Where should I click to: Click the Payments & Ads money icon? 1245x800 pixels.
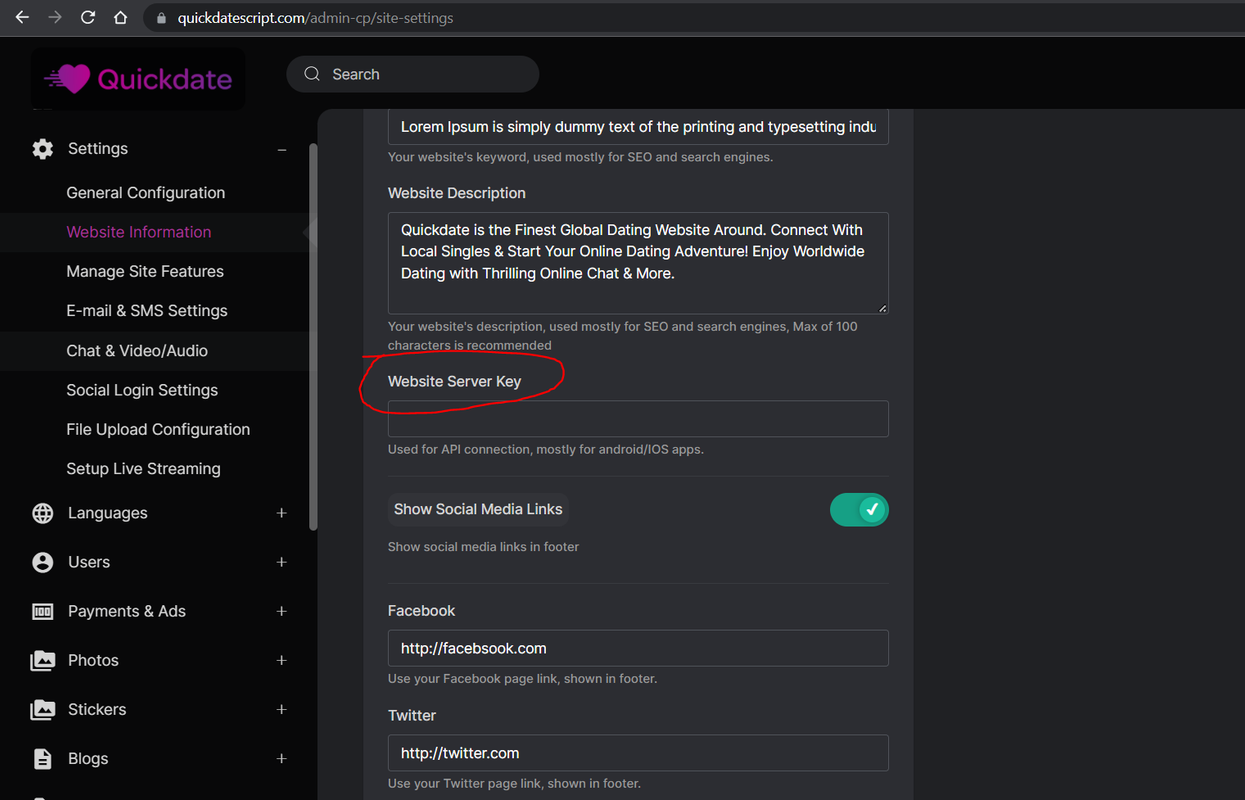click(x=42, y=611)
